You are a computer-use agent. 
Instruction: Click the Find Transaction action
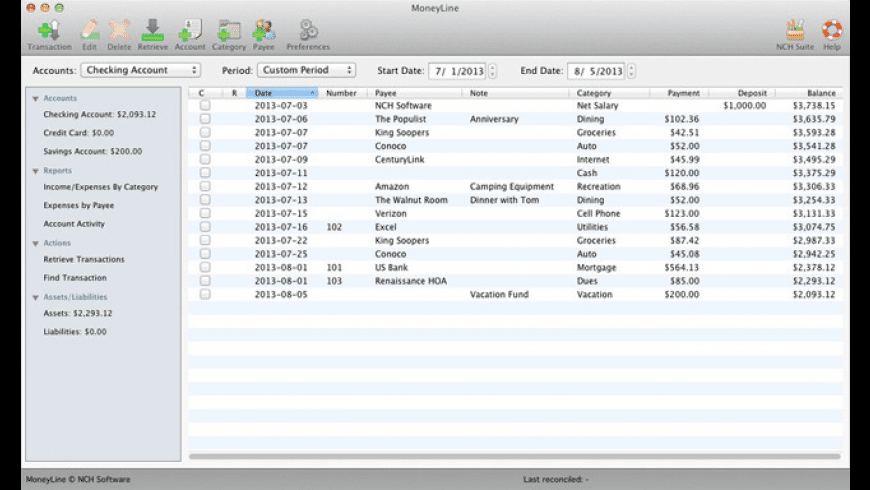click(75, 277)
